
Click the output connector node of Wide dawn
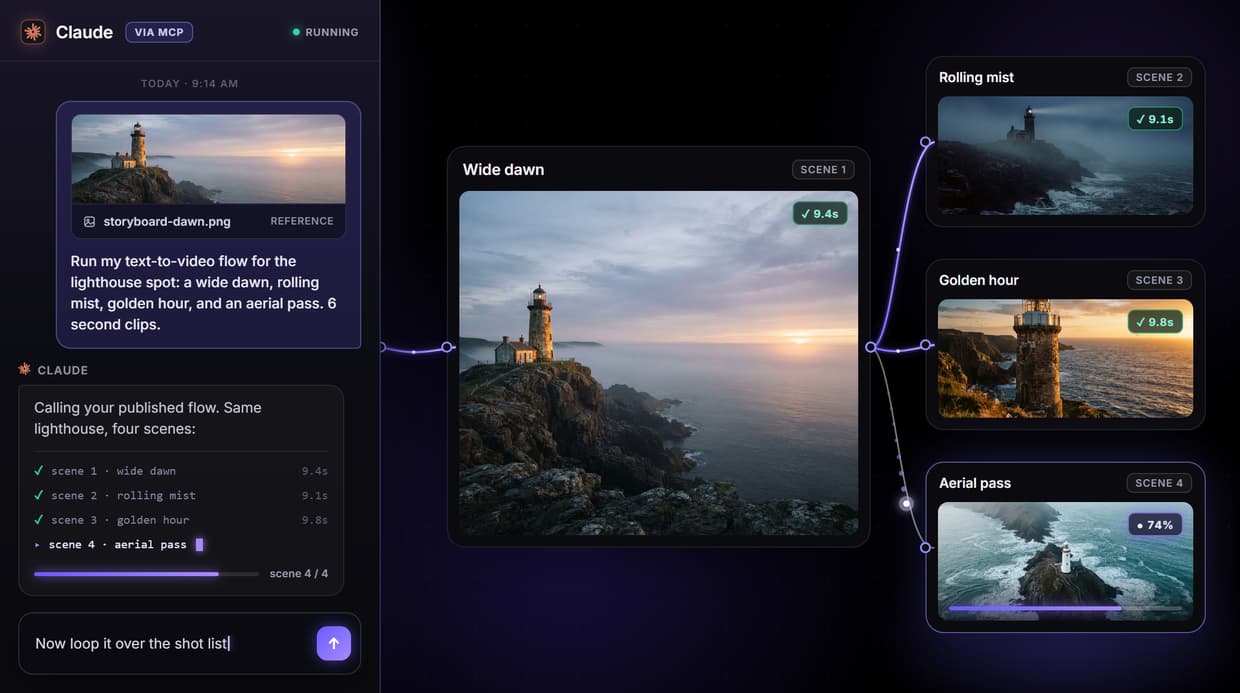pos(870,347)
